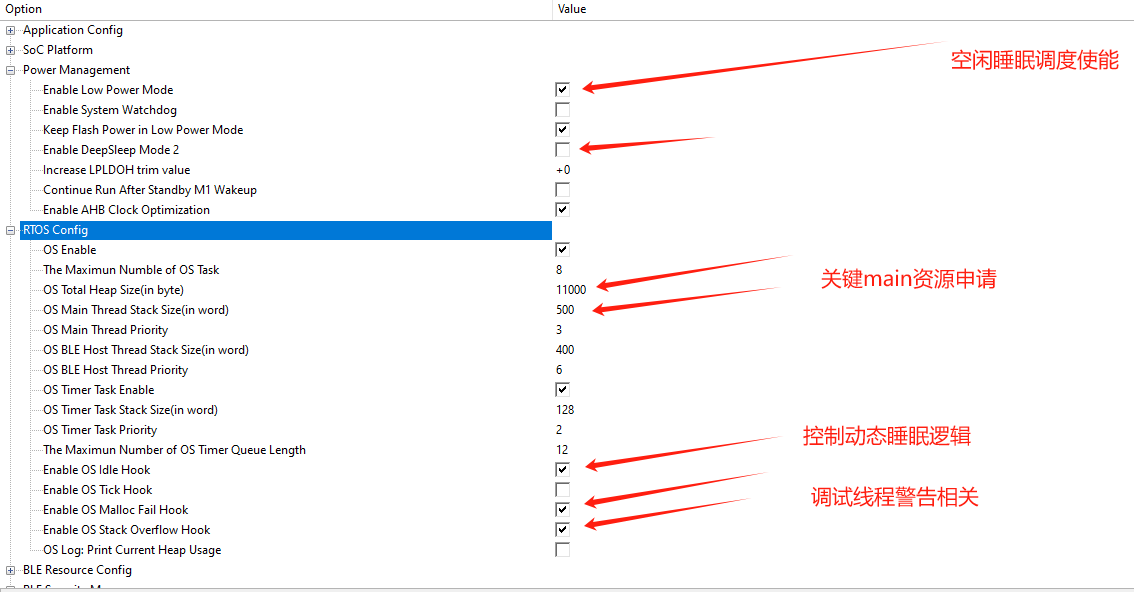
Task: Edit Main Thread Stack Size value 500
Action: [565, 310]
